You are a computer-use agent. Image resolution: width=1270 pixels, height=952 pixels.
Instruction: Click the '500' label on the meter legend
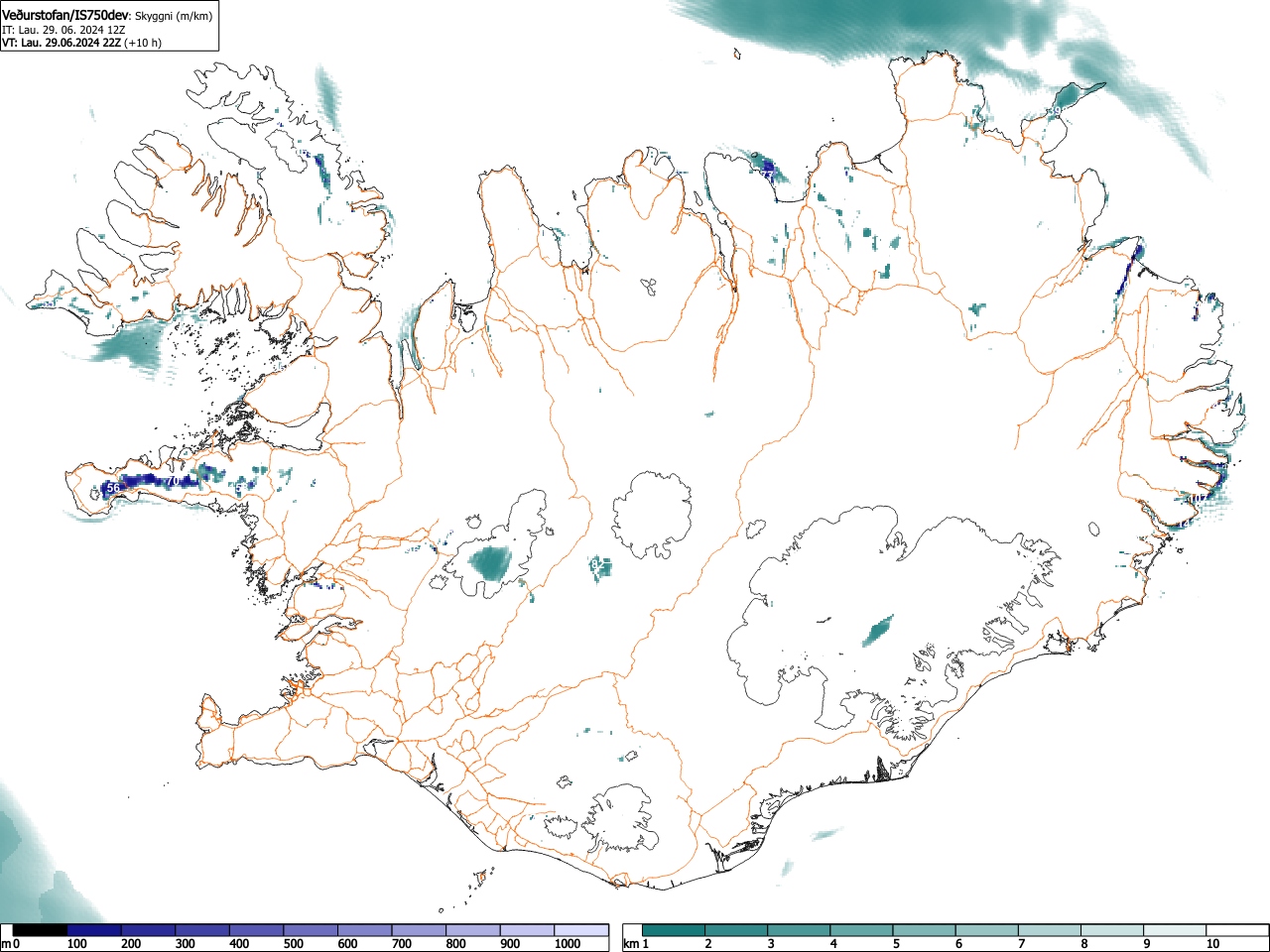(293, 944)
